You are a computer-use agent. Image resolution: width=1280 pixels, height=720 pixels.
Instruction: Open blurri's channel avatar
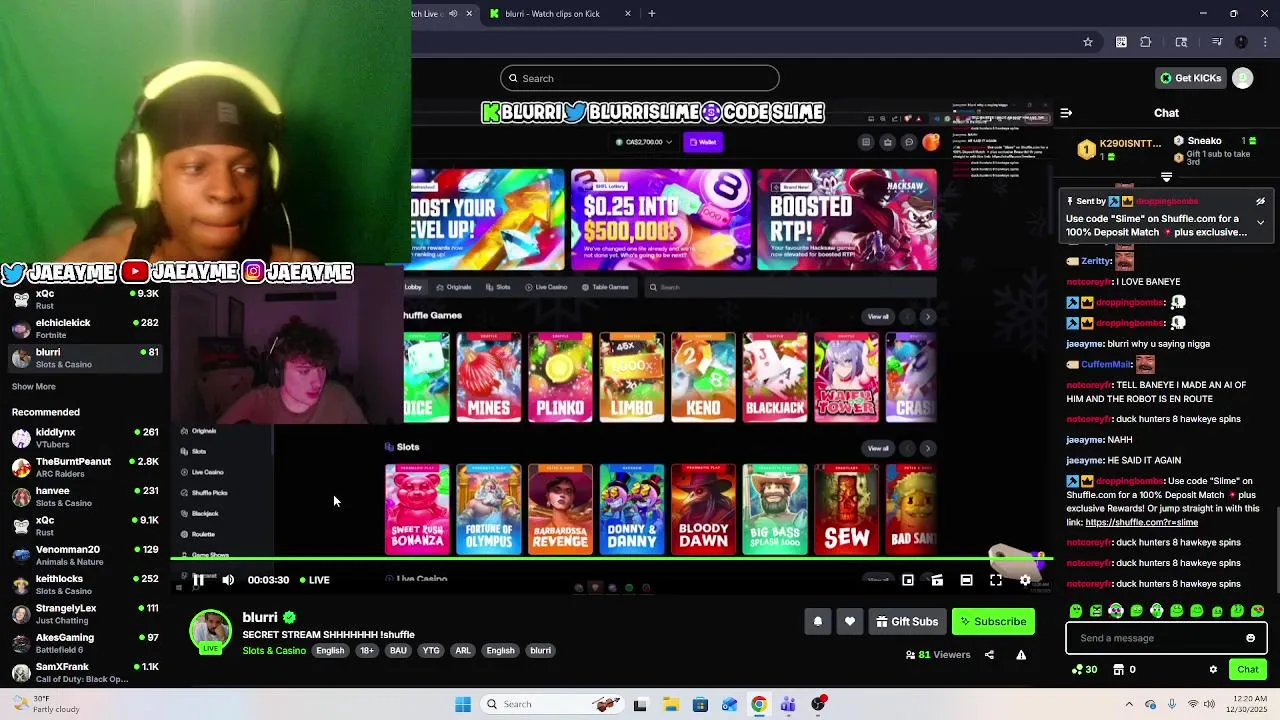210,632
